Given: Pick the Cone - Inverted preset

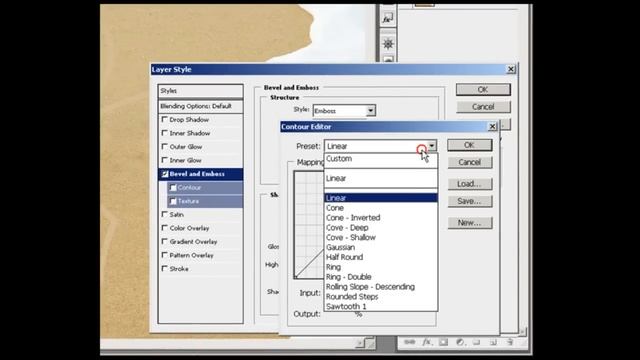Looking at the screenshot, I should click(x=381, y=218).
